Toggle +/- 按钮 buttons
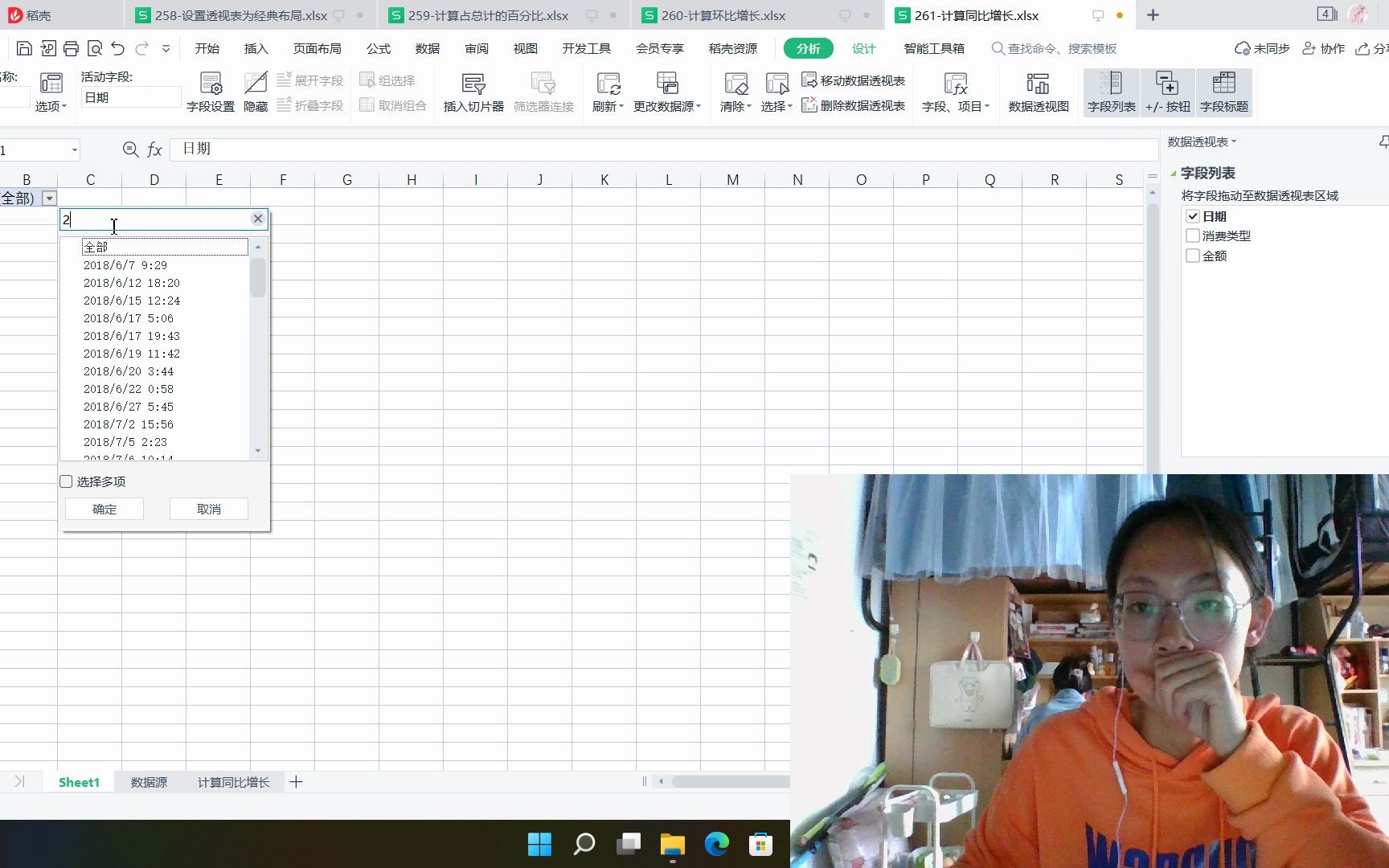The height and width of the screenshot is (868, 1389). coord(1168,92)
